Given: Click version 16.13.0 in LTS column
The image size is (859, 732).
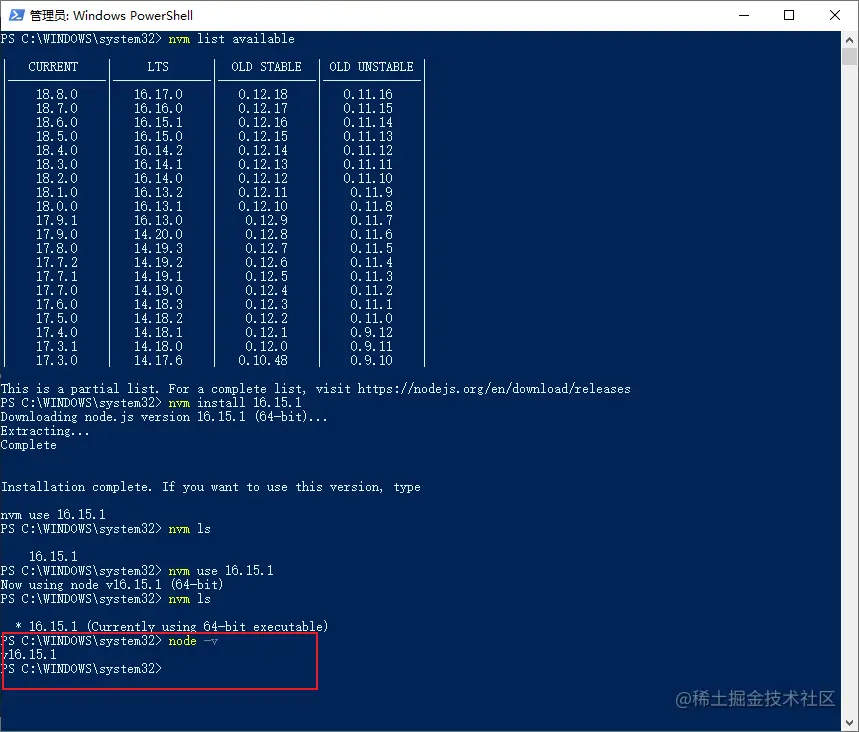Looking at the screenshot, I should [x=158, y=220].
